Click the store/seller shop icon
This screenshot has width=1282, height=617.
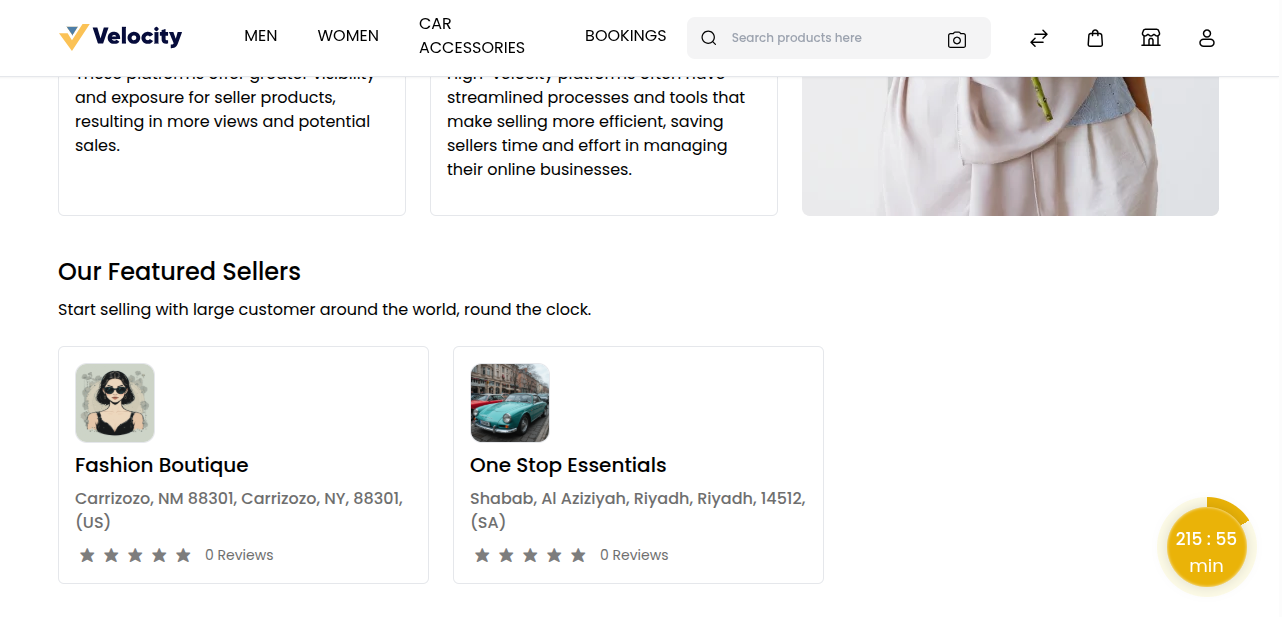coord(1151,38)
